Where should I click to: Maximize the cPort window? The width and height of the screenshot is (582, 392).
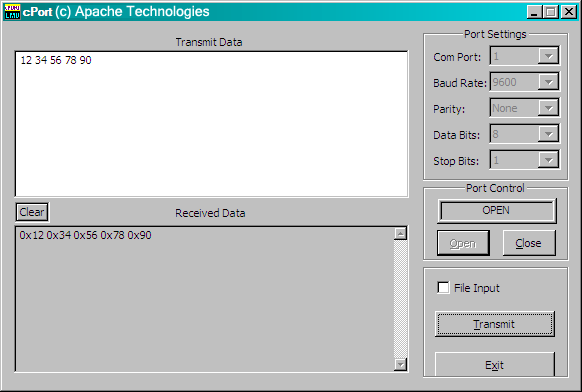[551, 12]
